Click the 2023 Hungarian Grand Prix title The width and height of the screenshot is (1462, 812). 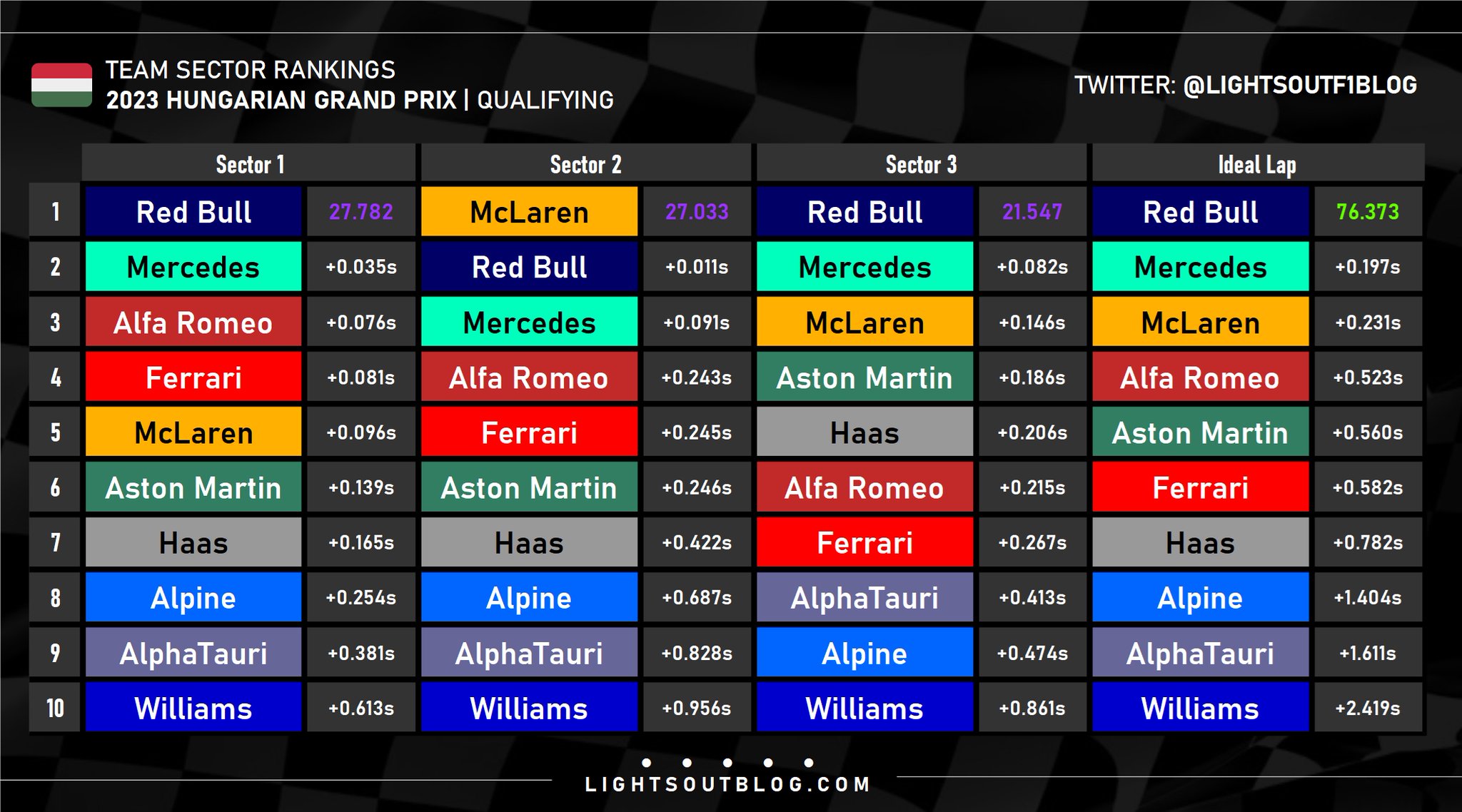281,100
